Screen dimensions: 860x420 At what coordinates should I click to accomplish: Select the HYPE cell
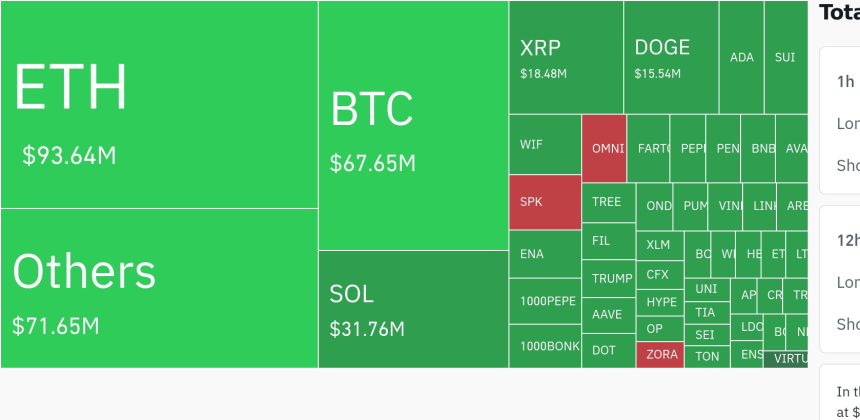660,302
